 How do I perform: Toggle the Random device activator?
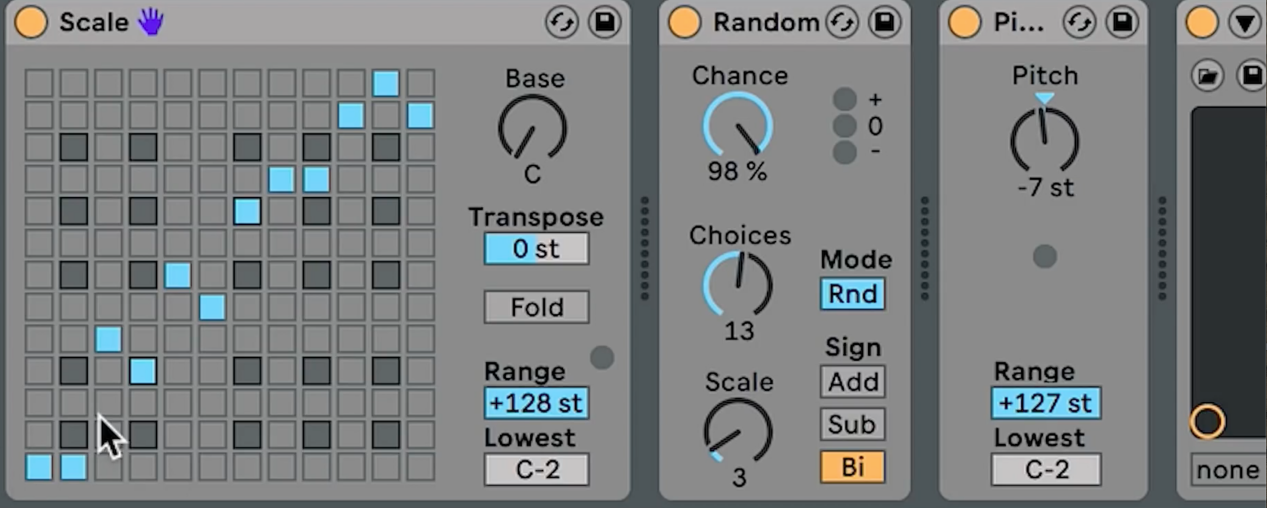[x=684, y=22]
